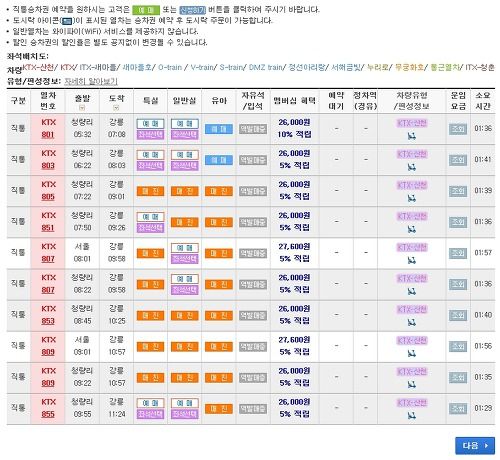Open train number link 855

click(x=48, y=414)
